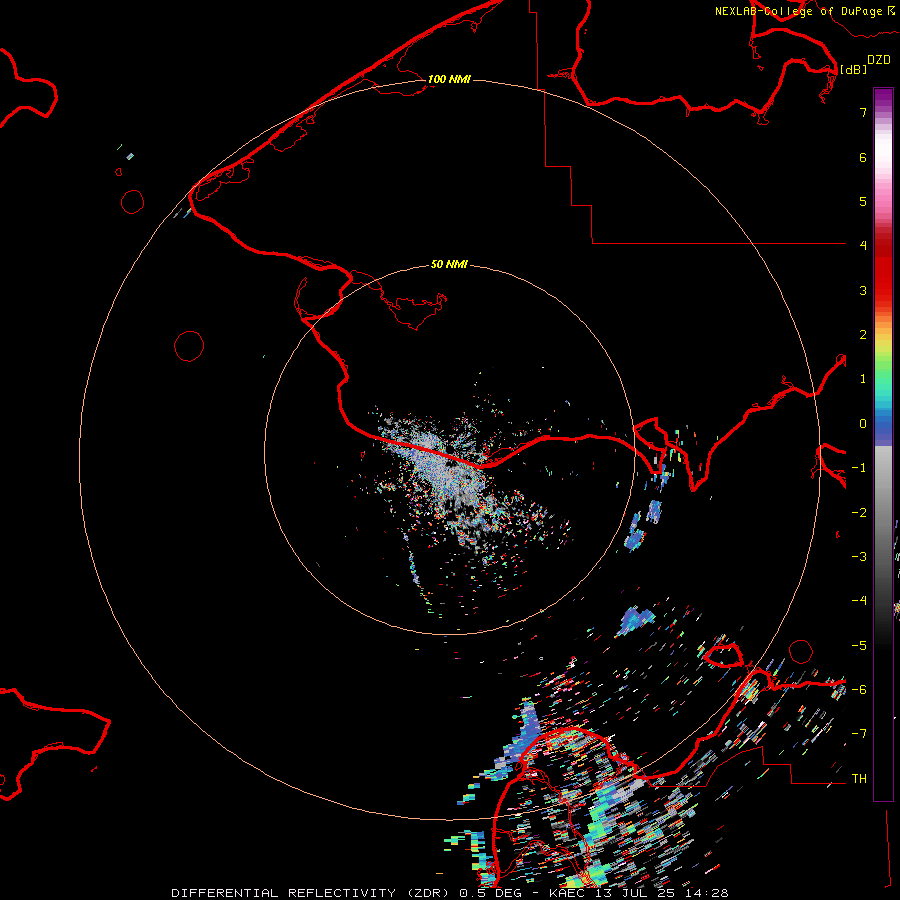The image size is (900, 900).
Task: Click the ZDR color scale bar
Action: click(x=883, y=444)
